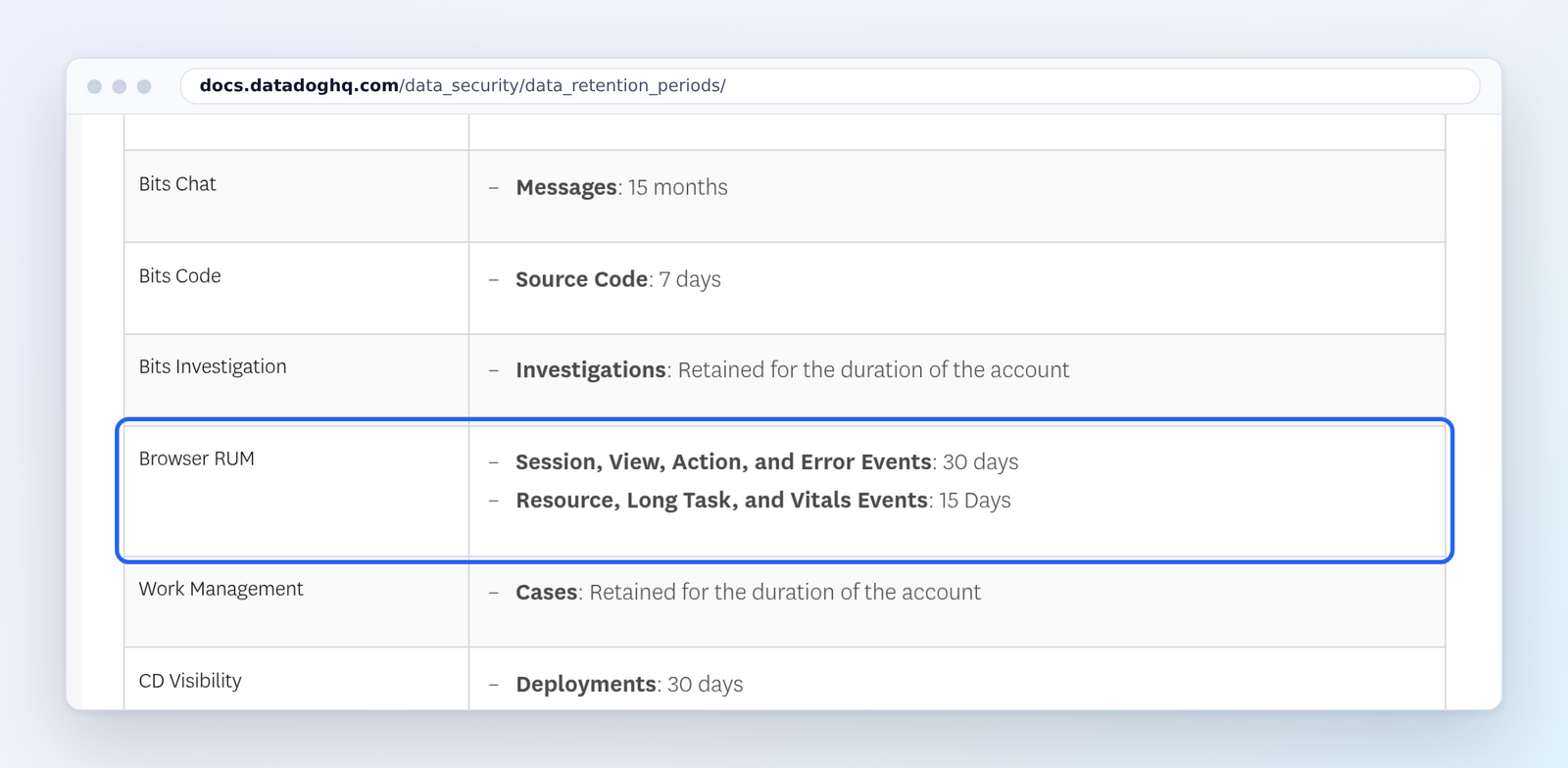Select the Cases retention entry
Image resolution: width=1568 pixels, height=768 pixels.
(x=748, y=593)
